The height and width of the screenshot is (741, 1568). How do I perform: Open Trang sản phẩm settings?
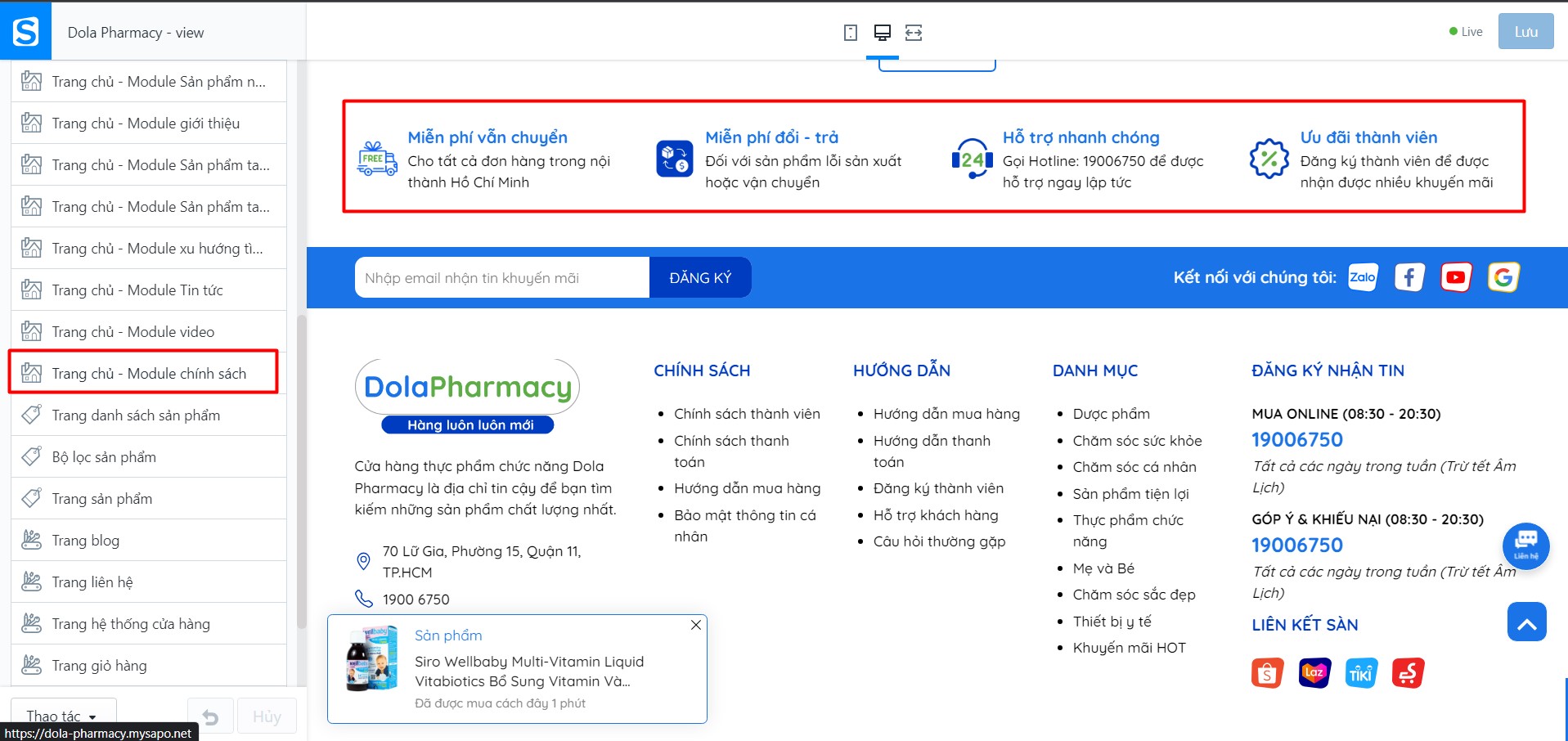point(149,498)
